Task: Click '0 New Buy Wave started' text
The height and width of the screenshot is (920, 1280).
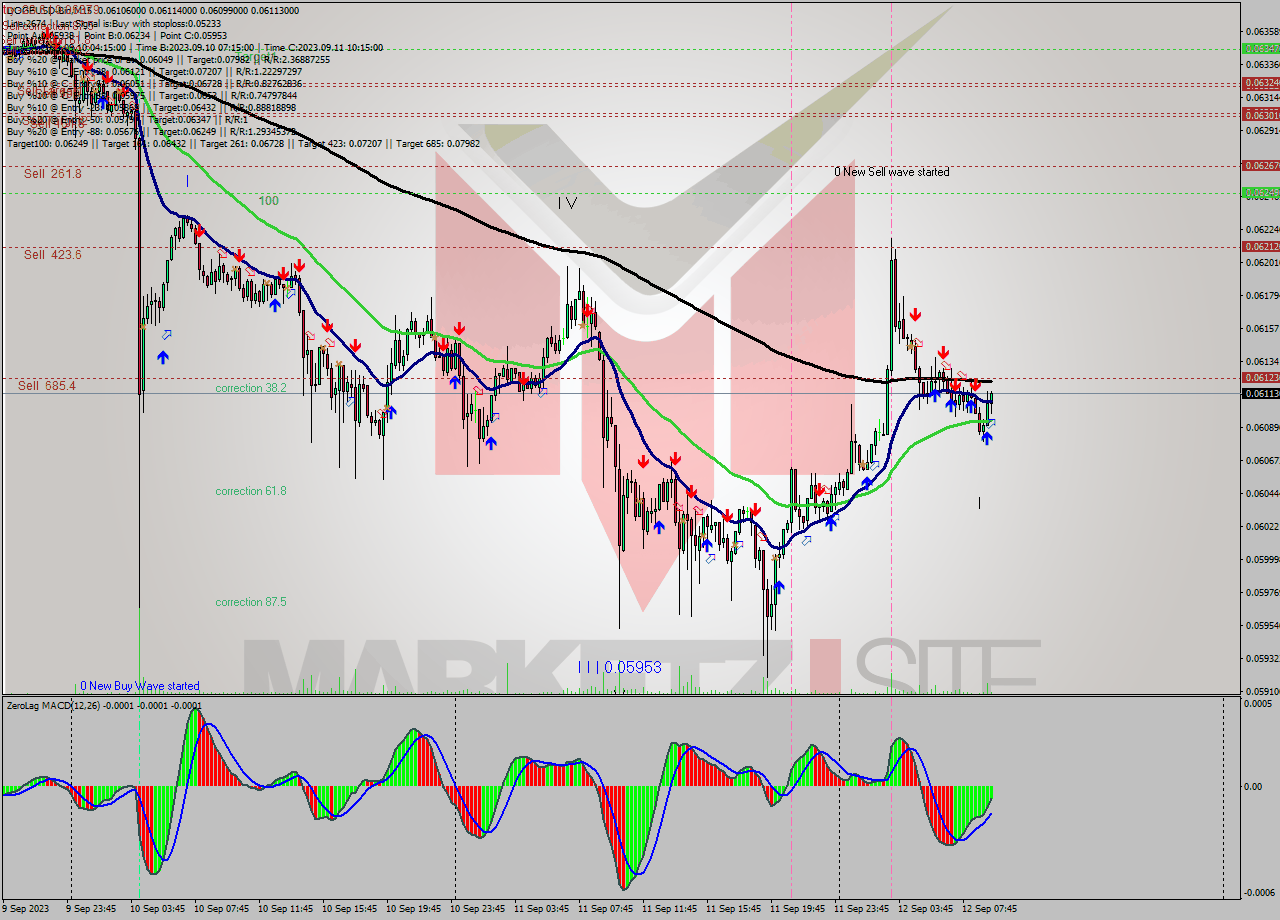Action: click(140, 686)
